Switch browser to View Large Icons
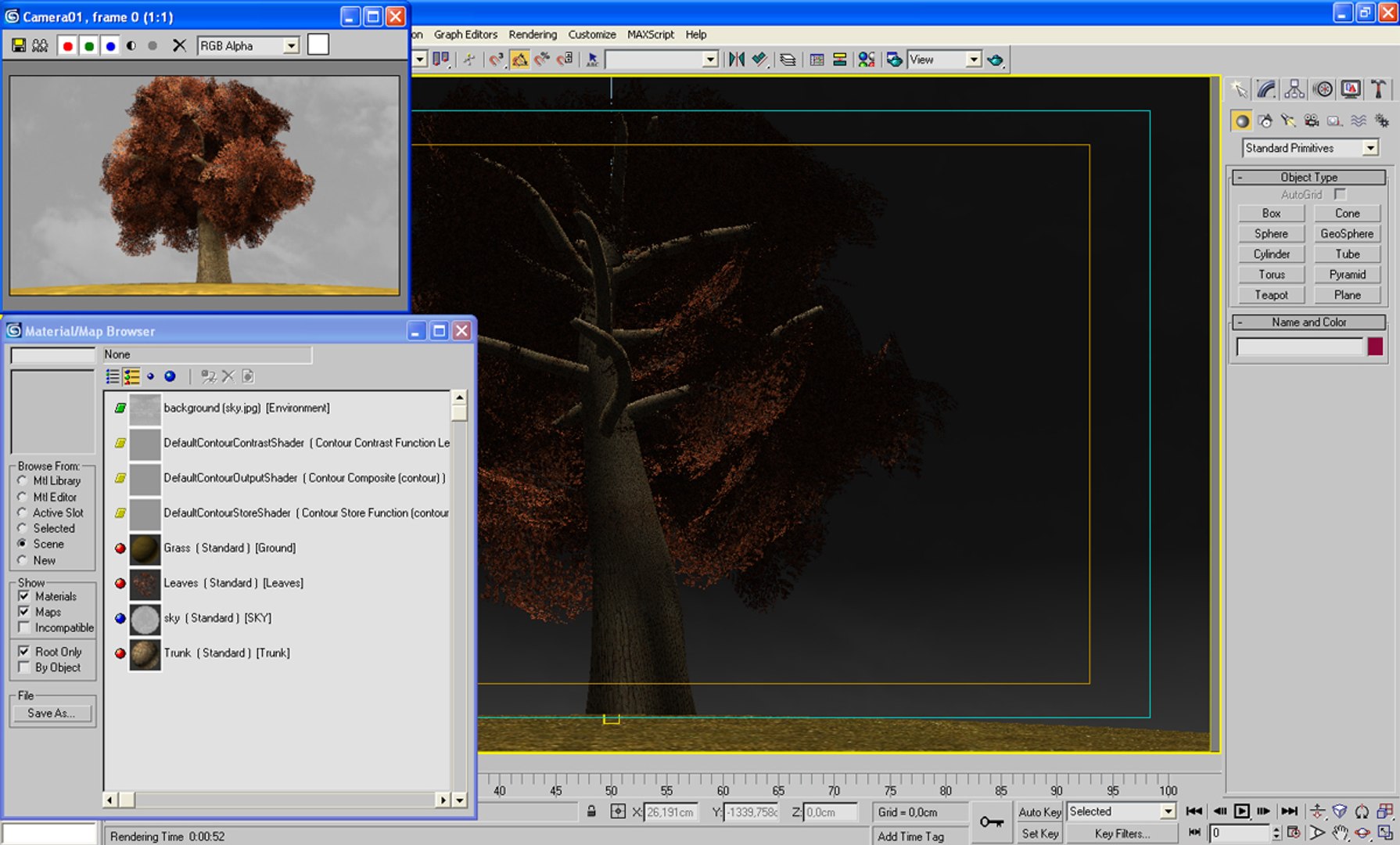The height and width of the screenshot is (845, 1400). (x=170, y=377)
